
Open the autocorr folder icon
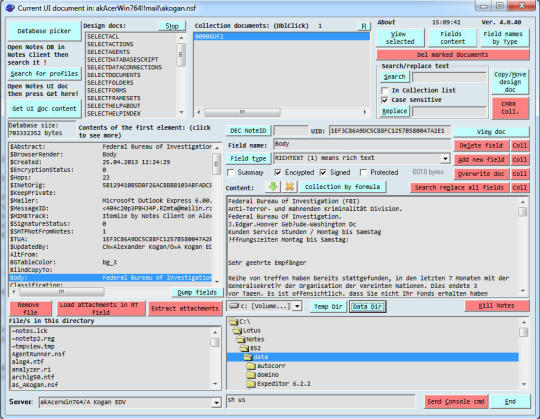[x=251, y=366]
